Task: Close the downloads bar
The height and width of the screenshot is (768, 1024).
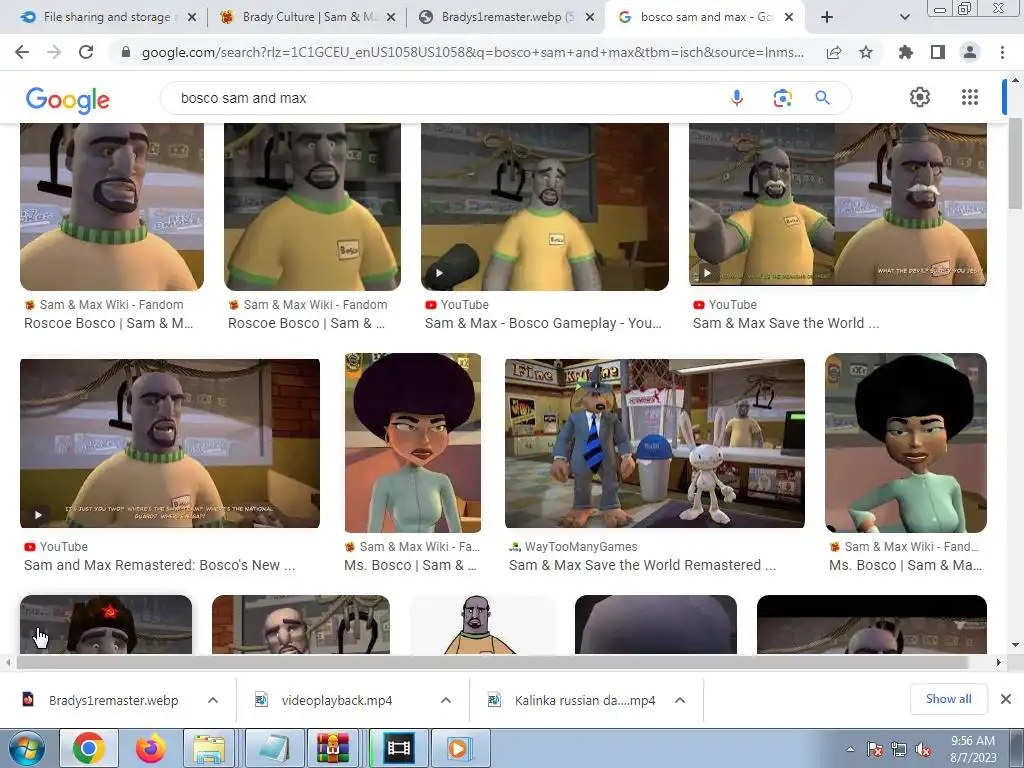Action: coord(1006,699)
